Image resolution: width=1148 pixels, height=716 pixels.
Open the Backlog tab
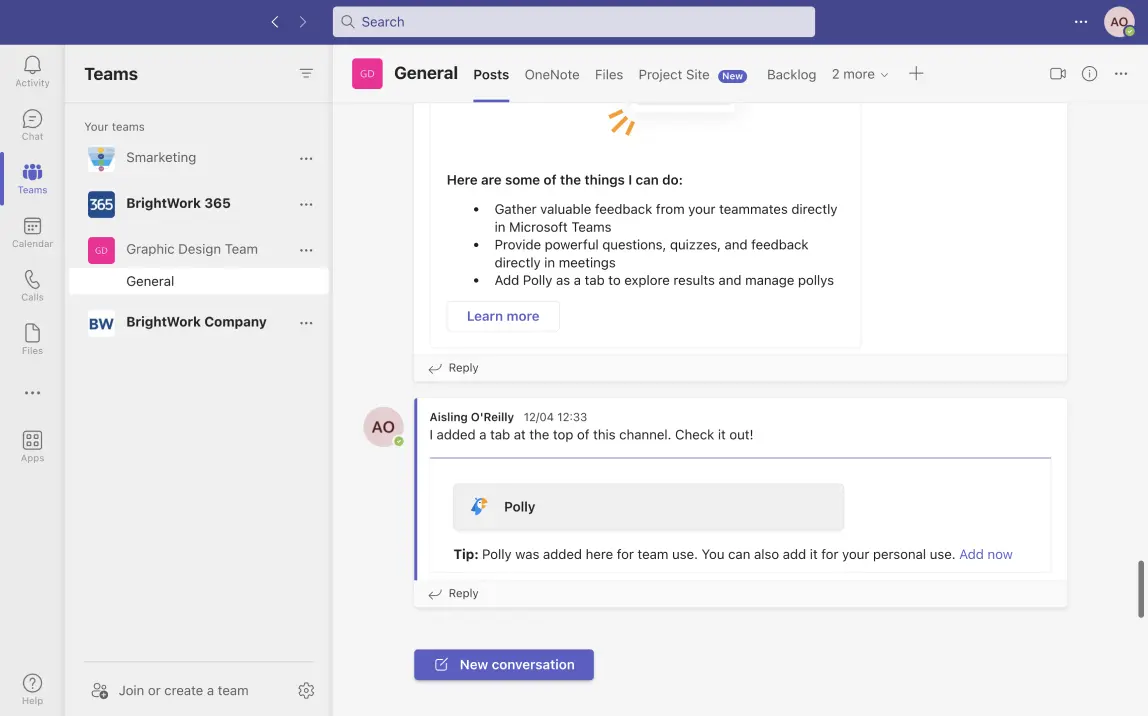791,74
